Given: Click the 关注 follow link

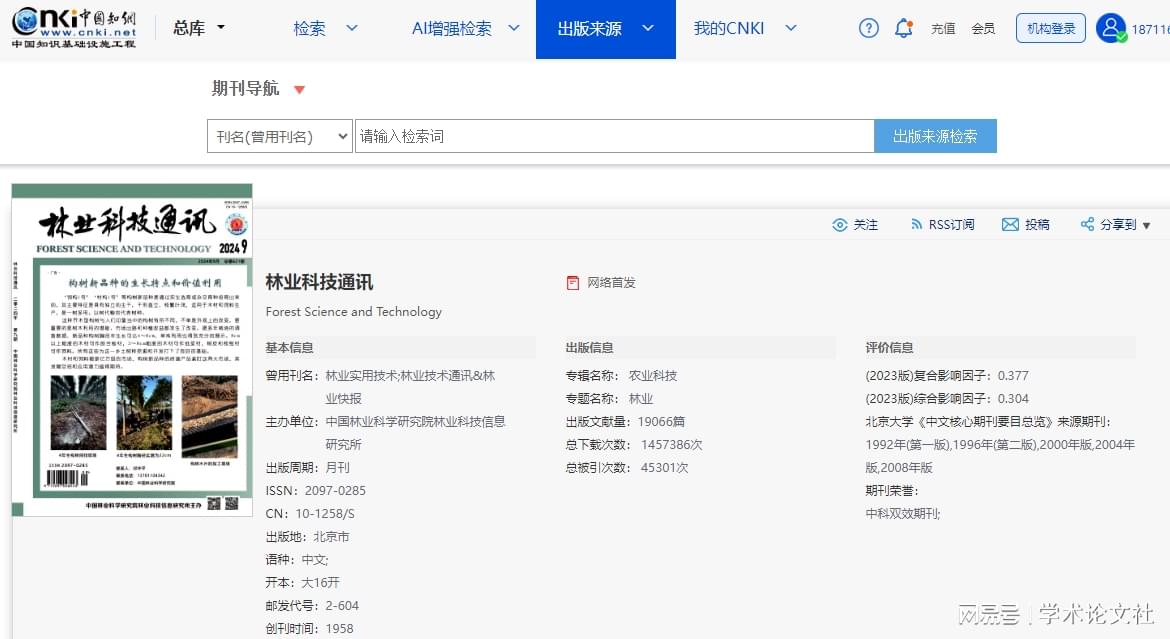Looking at the screenshot, I should 866,225.
